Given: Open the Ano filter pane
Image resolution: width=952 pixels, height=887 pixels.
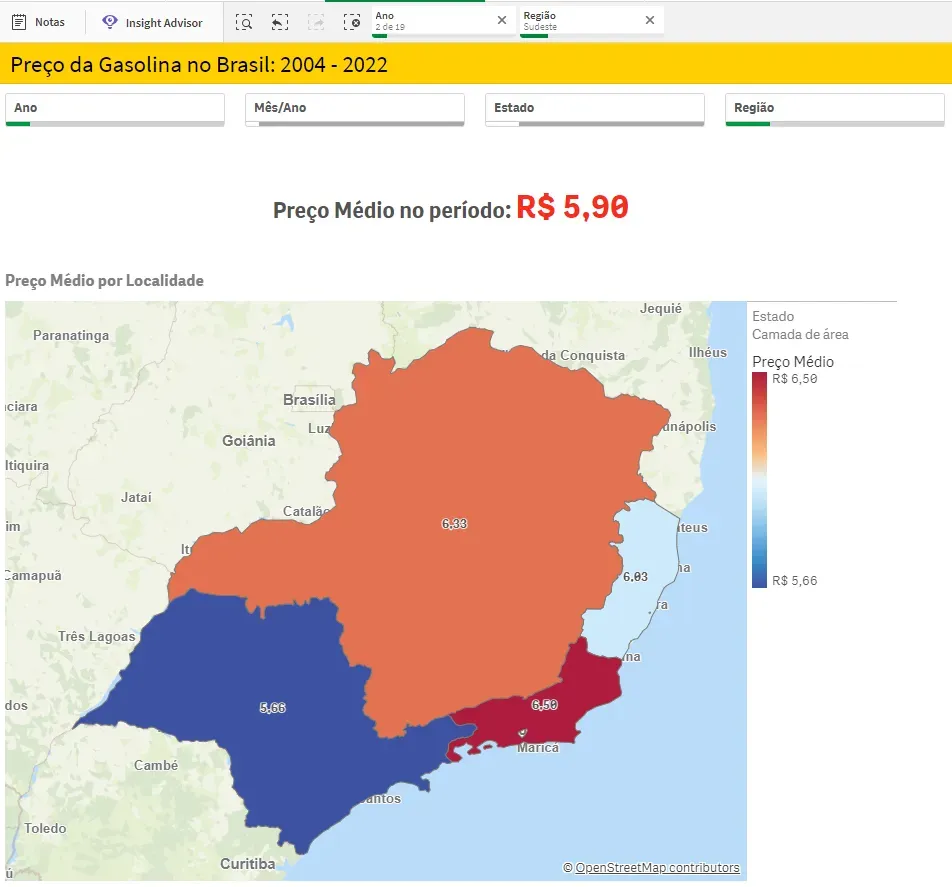Looking at the screenshot, I should (x=113, y=108).
